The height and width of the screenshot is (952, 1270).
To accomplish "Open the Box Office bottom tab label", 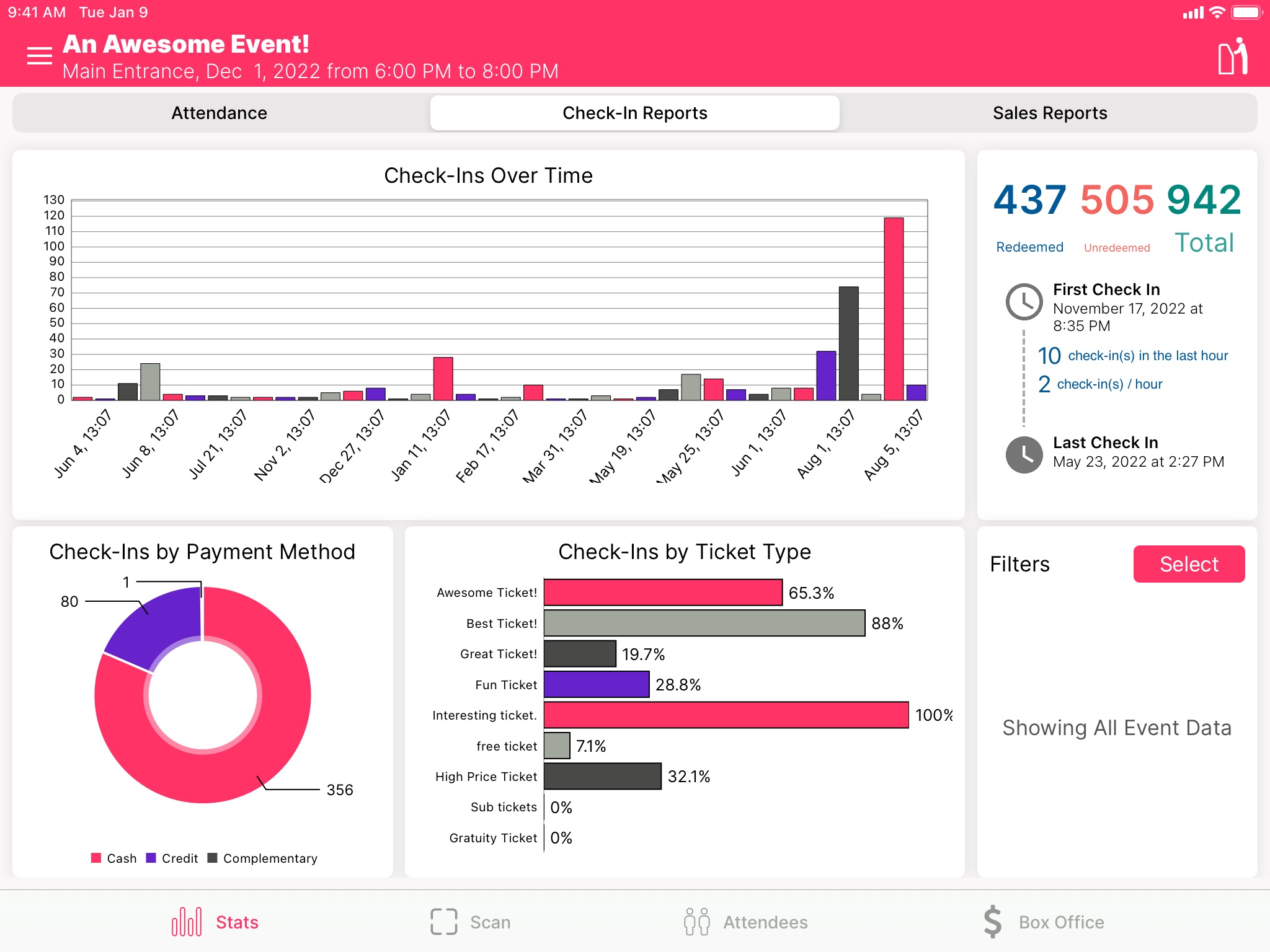I will pyautogui.click(x=1061, y=922).
